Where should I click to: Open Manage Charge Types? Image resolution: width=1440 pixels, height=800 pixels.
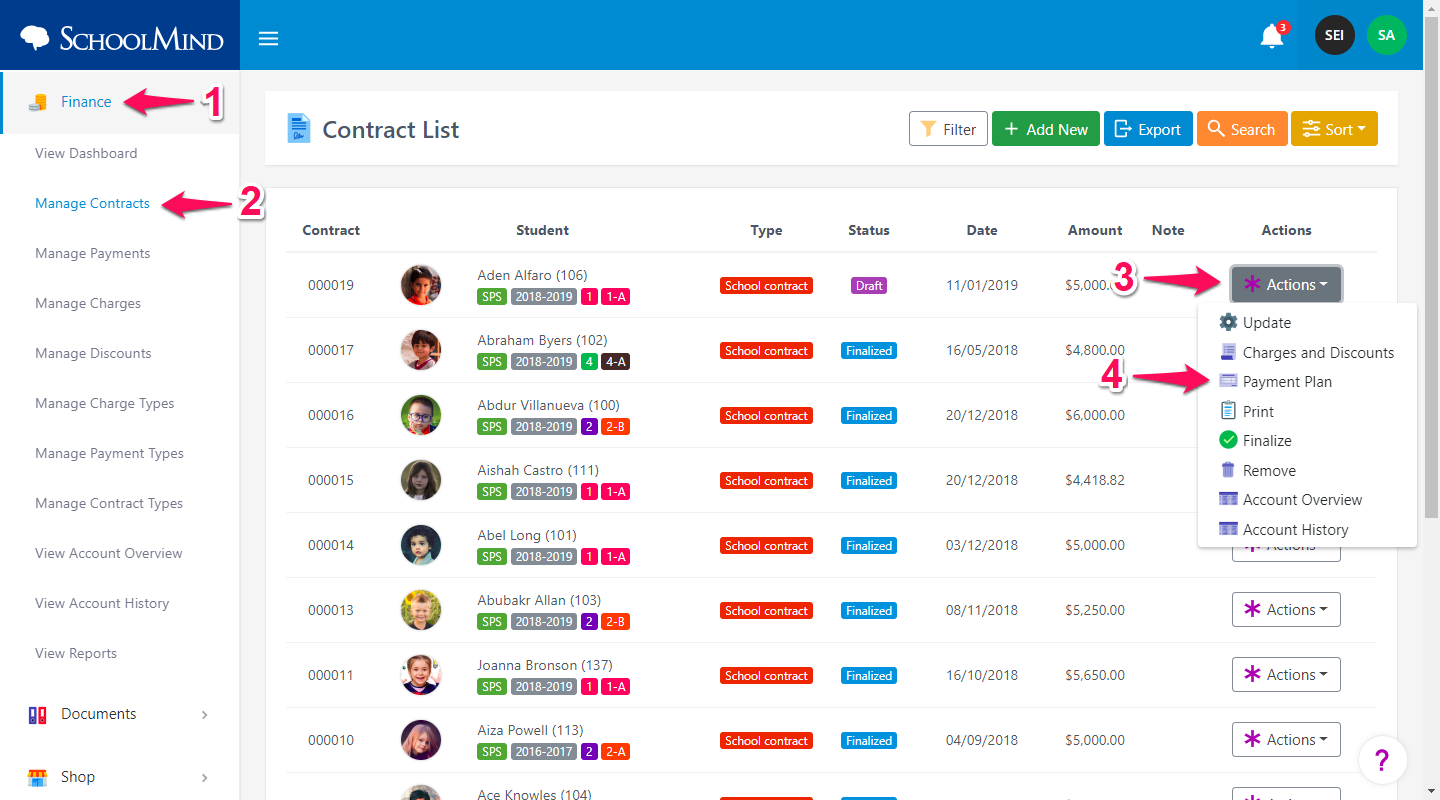(104, 403)
